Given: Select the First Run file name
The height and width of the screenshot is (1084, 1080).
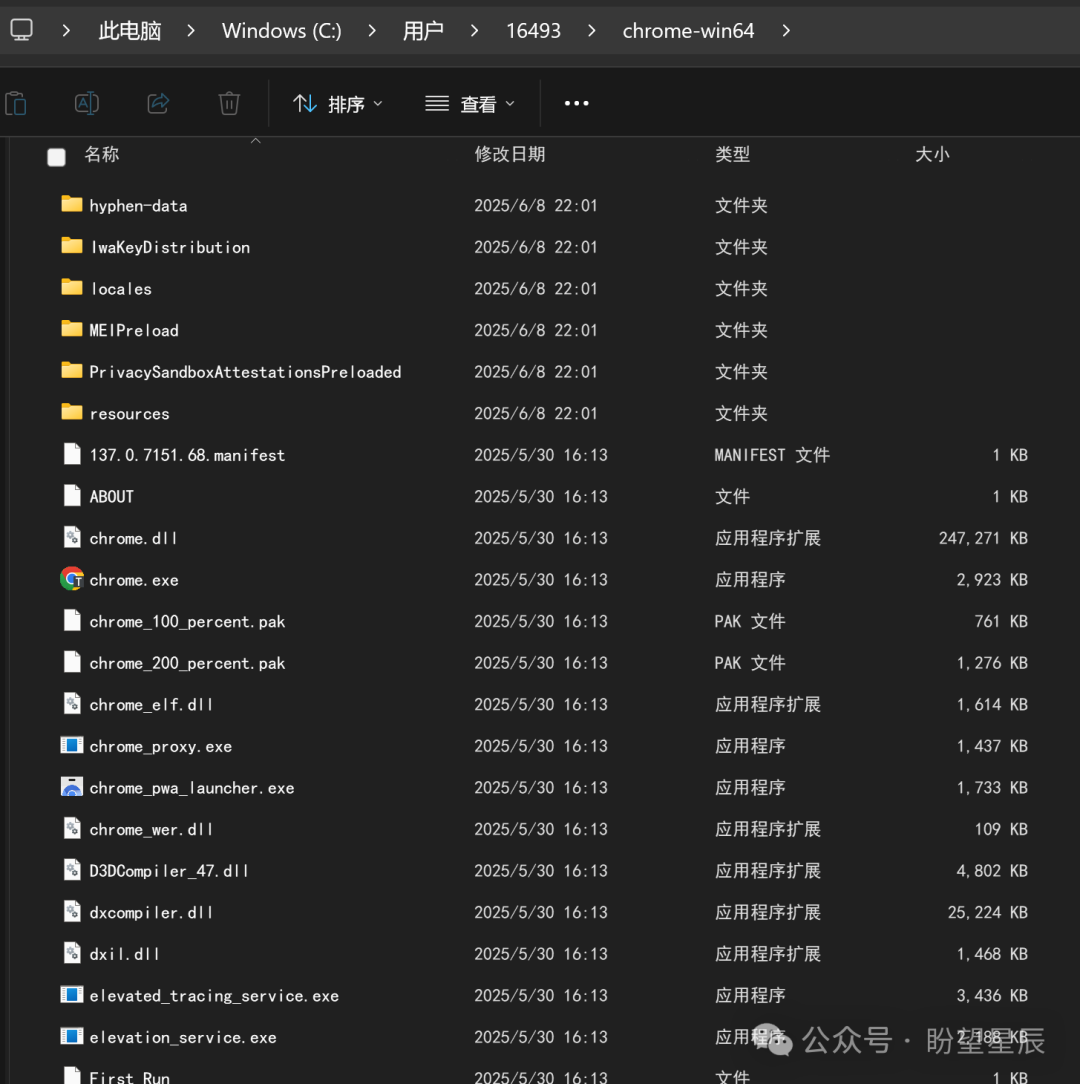Looking at the screenshot, I should click(129, 1076).
